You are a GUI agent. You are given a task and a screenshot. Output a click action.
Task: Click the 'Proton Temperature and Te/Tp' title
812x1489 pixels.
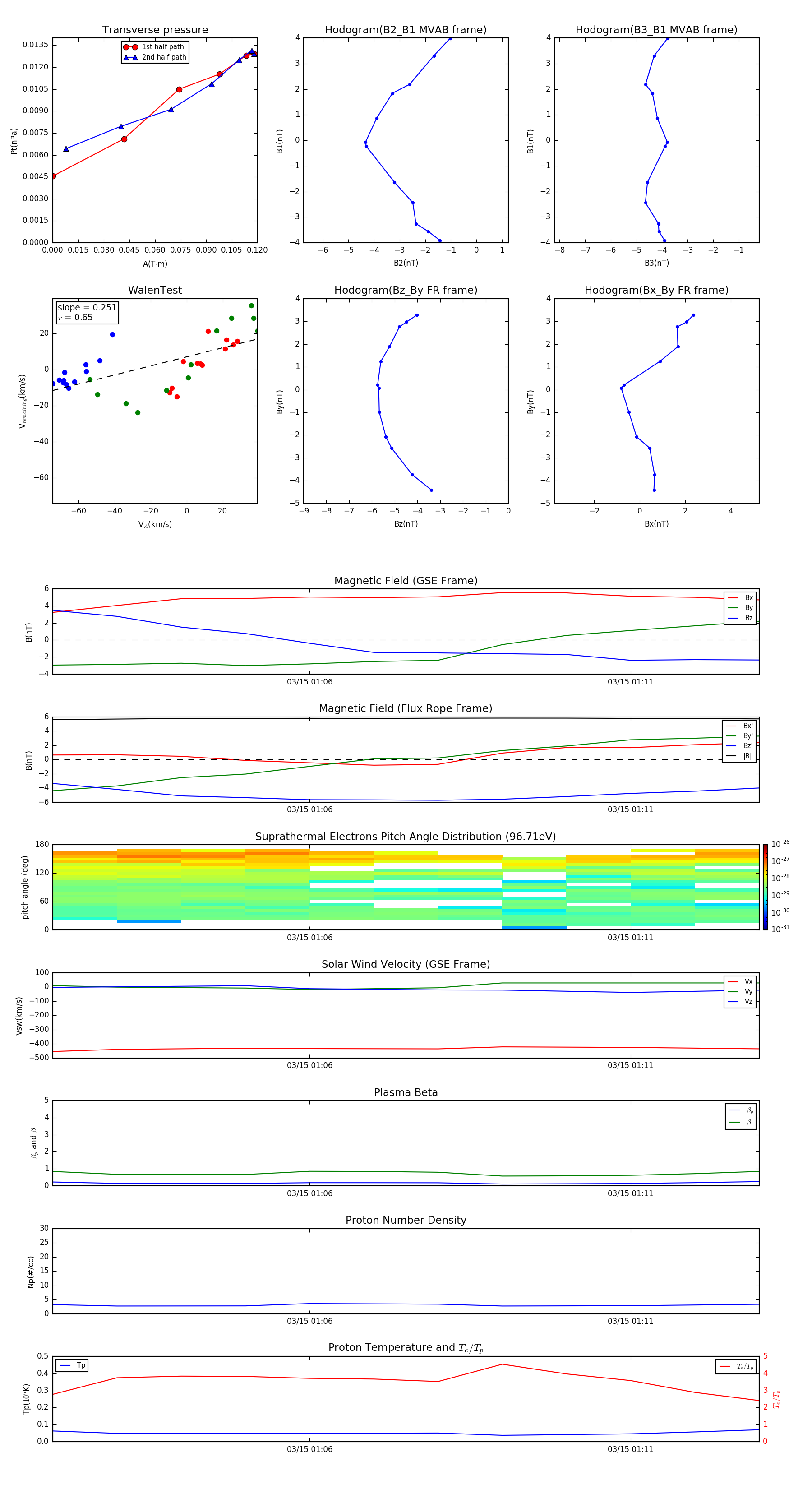click(406, 1347)
